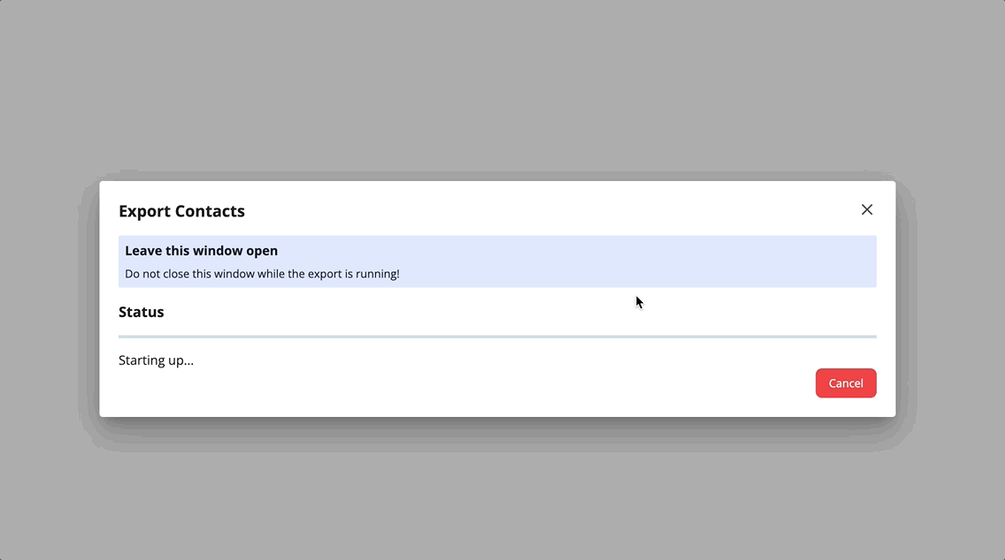Click the word "Contacts" in the title
1005x560 pixels.
pos(210,211)
